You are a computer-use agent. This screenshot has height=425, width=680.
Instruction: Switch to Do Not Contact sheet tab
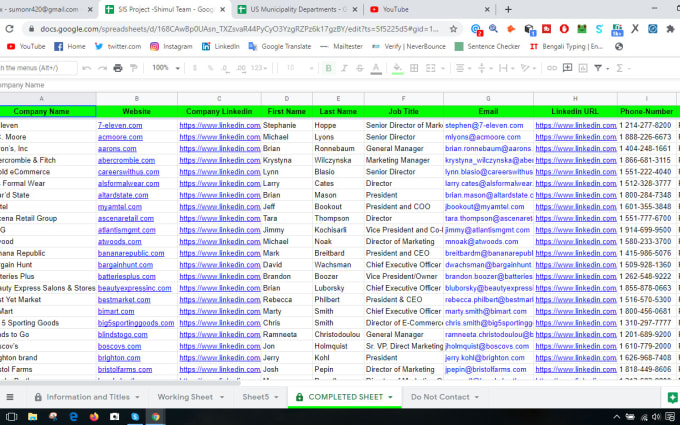click(x=445, y=397)
